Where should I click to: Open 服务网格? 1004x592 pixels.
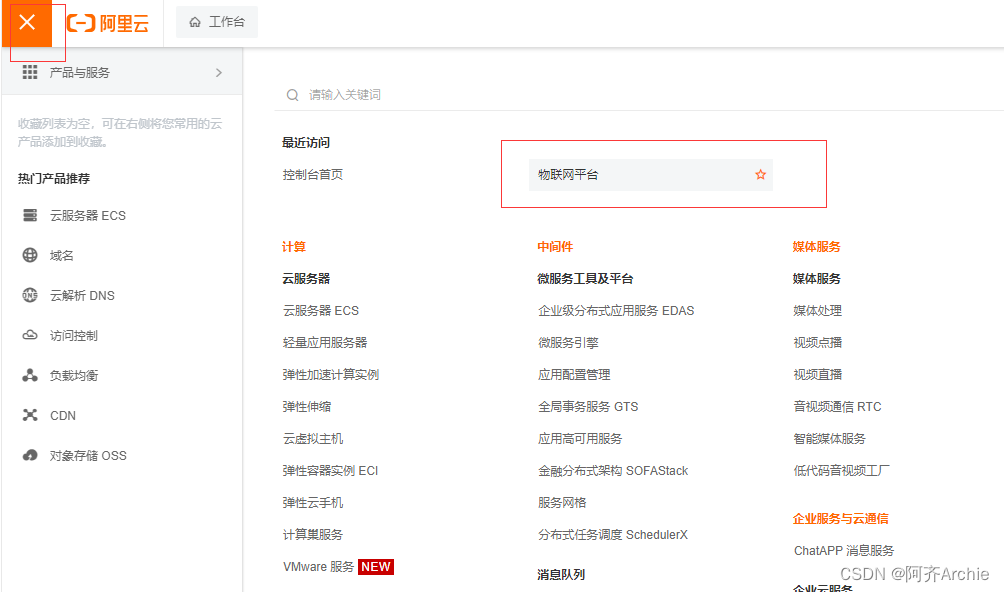[x=562, y=502]
